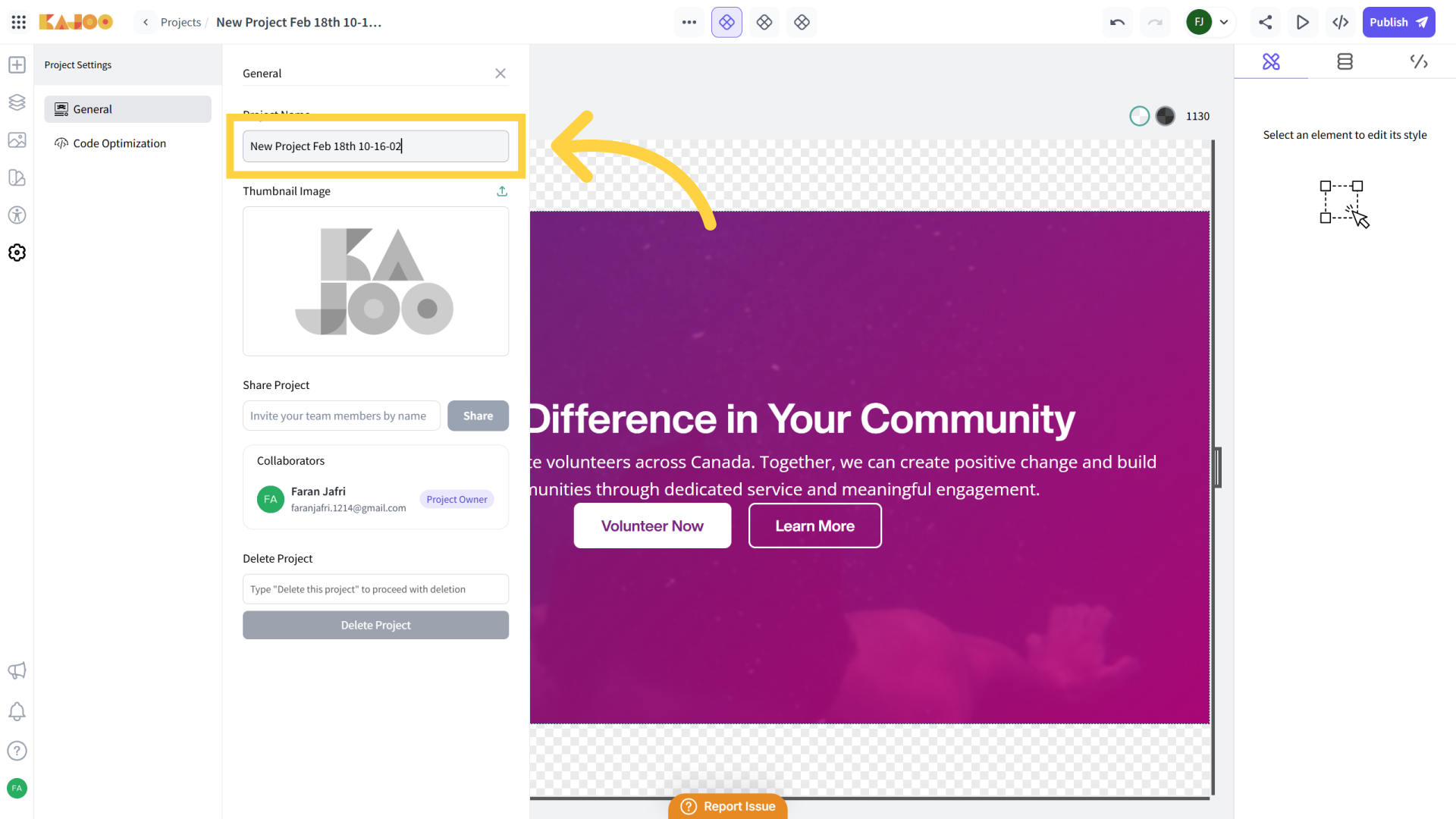This screenshot has width=1456, height=819.
Task: Expand the FJ user account dropdown
Action: tap(1223, 22)
